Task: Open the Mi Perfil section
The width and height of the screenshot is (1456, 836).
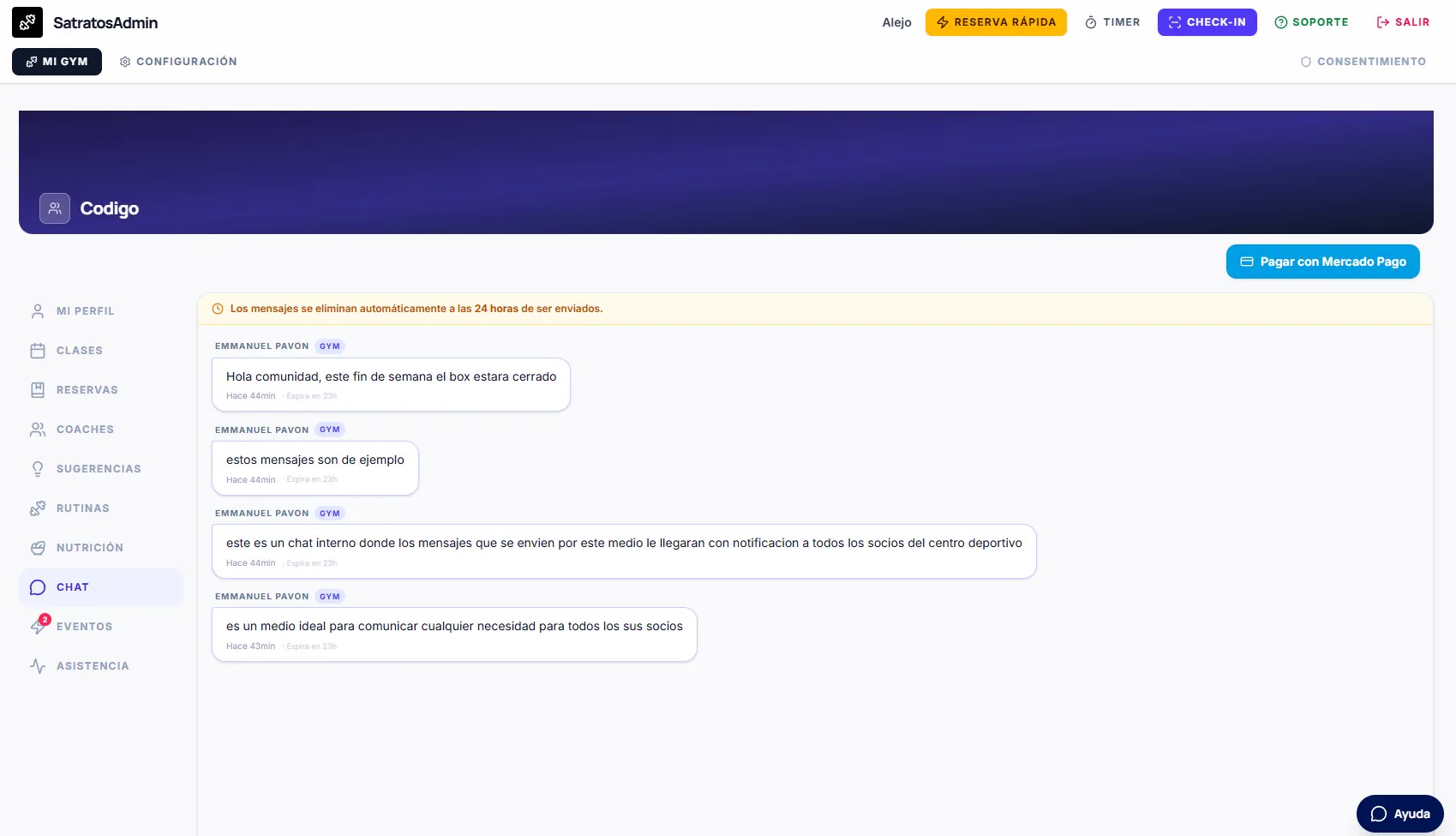Action: 101,311
